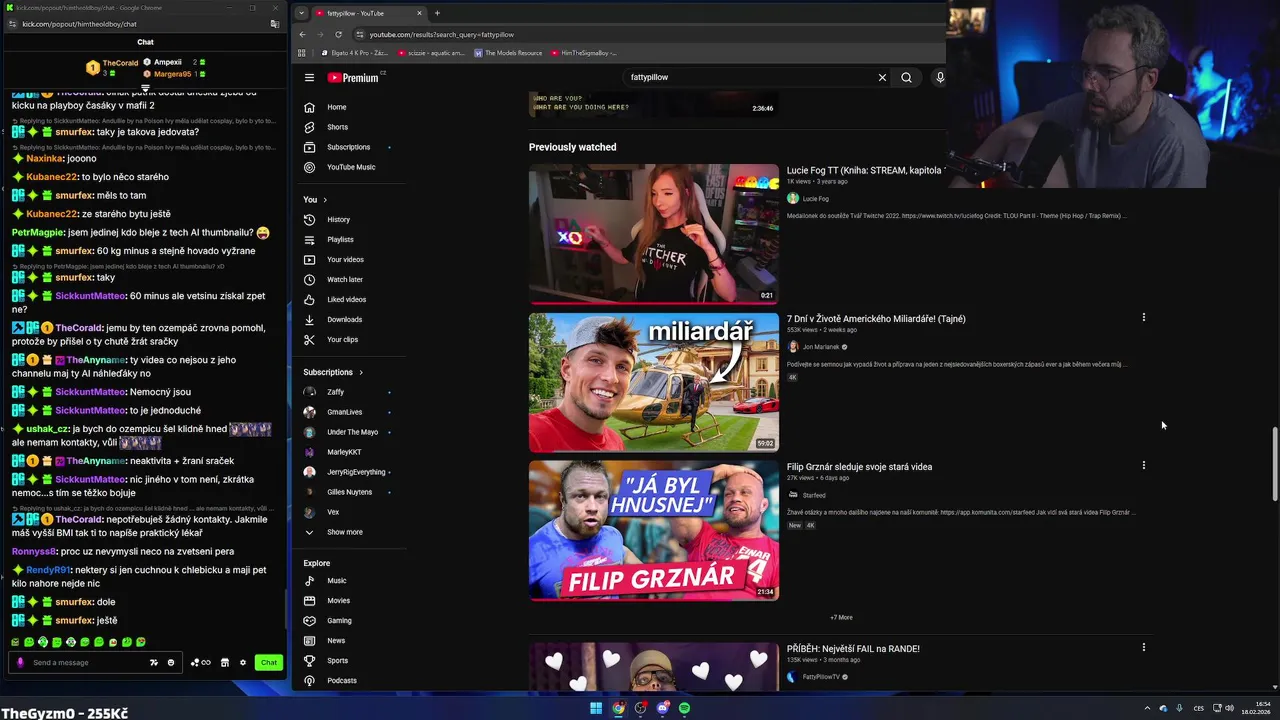This screenshot has height=720, width=1280.
Task: Clear the fattypillow search text
Action: point(882,77)
